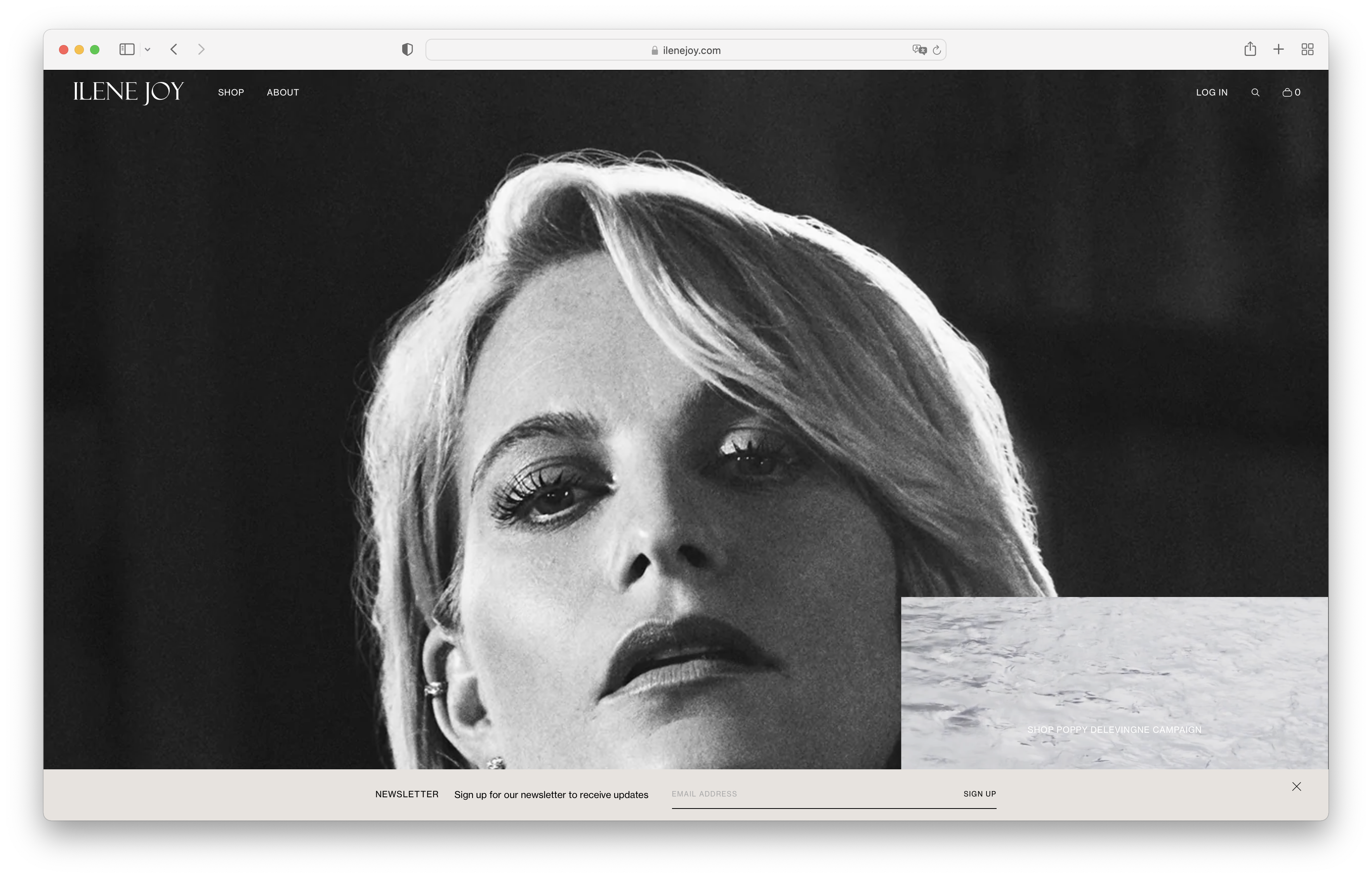
Task: Click the LOG IN link
Action: (1212, 92)
